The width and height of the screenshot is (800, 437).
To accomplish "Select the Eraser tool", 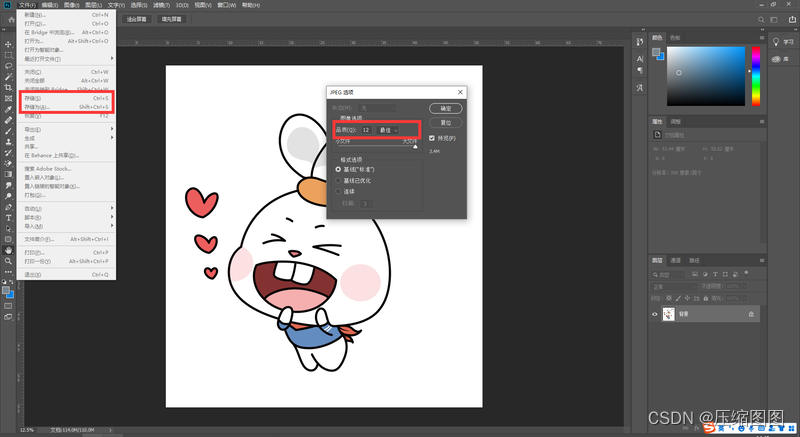I will [8, 163].
